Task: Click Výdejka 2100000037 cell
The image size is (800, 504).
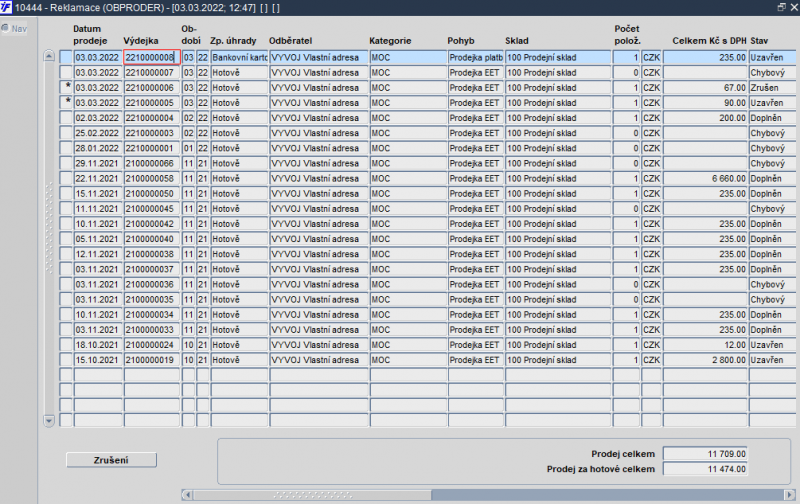Action: point(152,269)
